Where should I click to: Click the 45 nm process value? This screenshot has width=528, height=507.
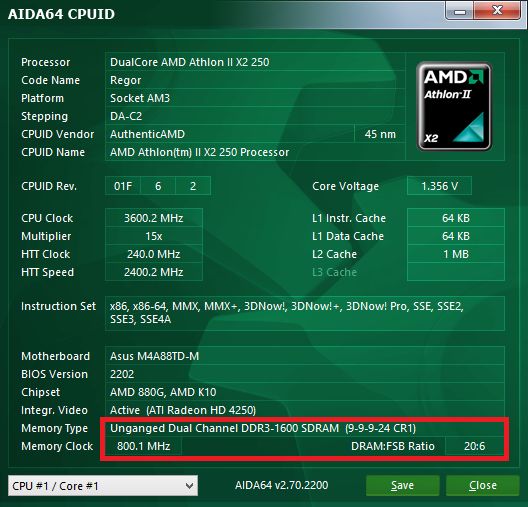(x=380, y=134)
